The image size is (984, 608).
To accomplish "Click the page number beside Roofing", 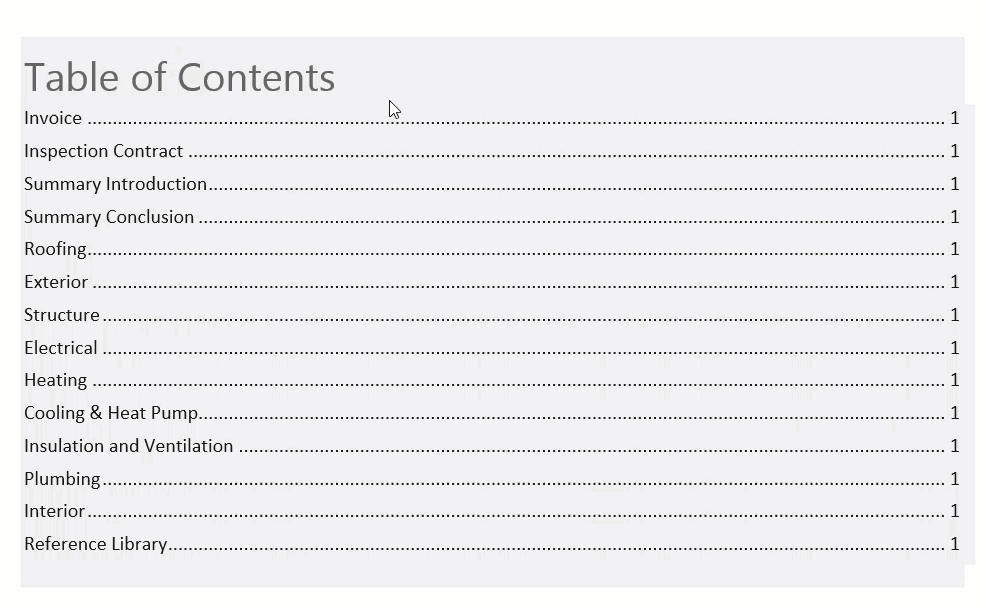I will pyautogui.click(x=955, y=249).
